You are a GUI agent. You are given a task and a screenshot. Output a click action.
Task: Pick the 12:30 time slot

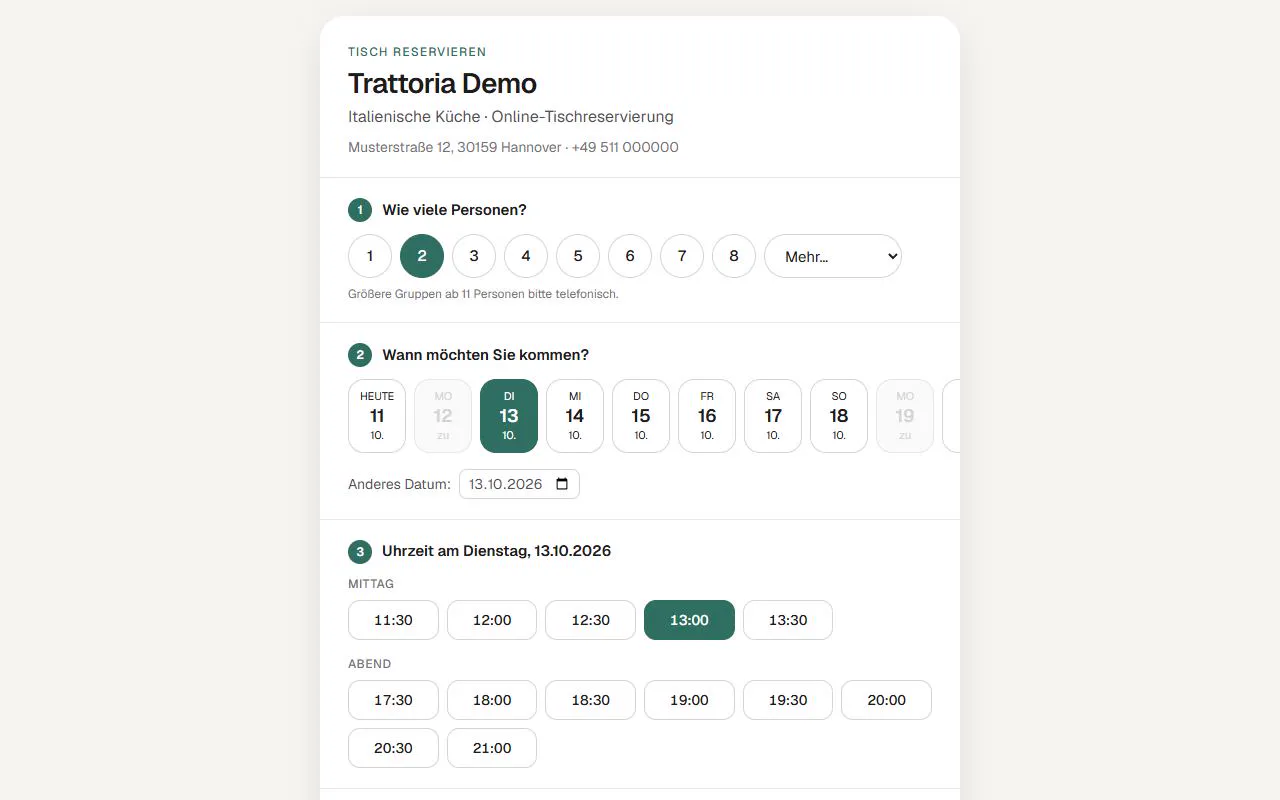tap(590, 620)
